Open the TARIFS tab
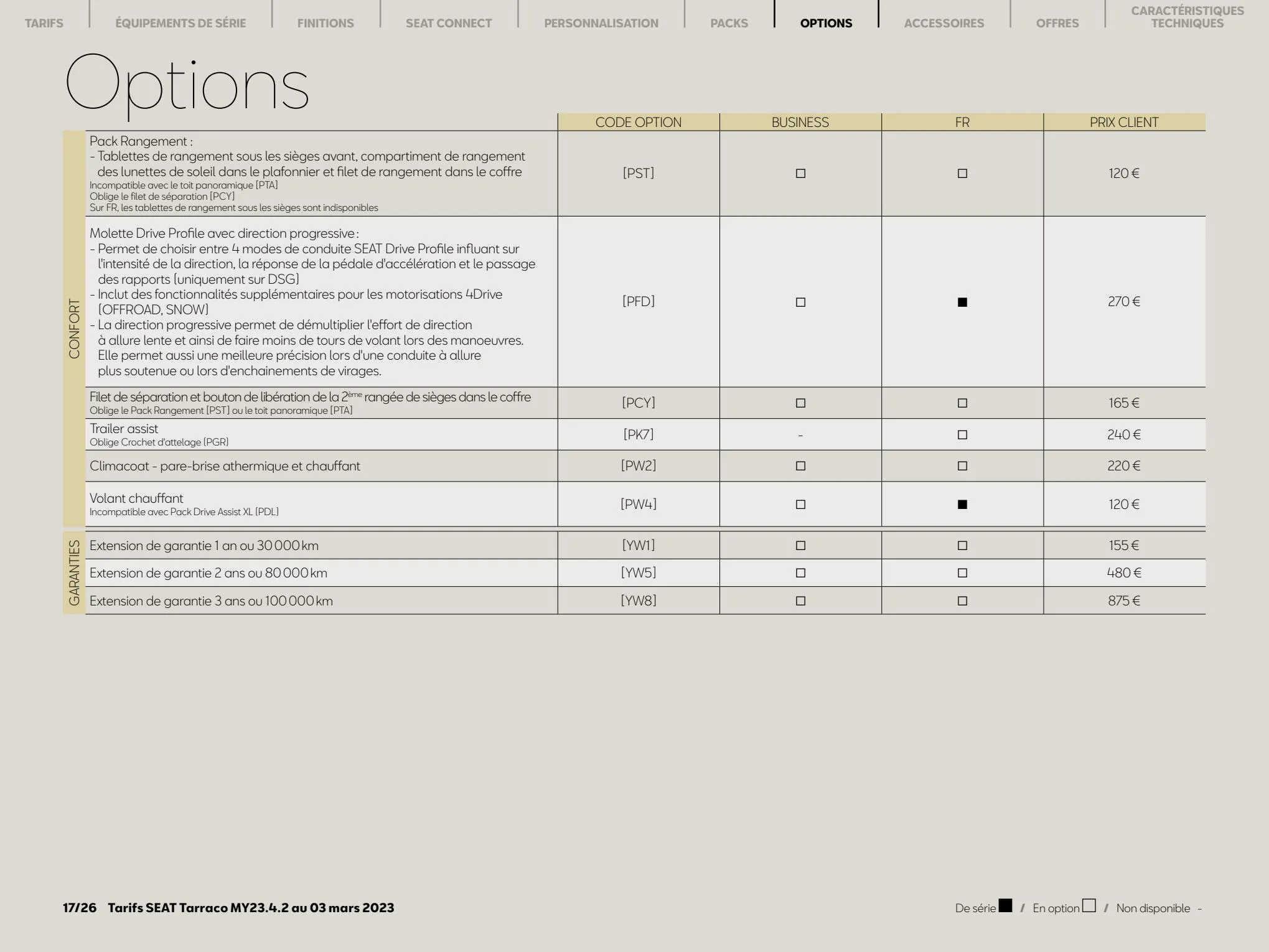This screenshot has height=952, width=1269. pyautogui.click(x=44, y=23)
